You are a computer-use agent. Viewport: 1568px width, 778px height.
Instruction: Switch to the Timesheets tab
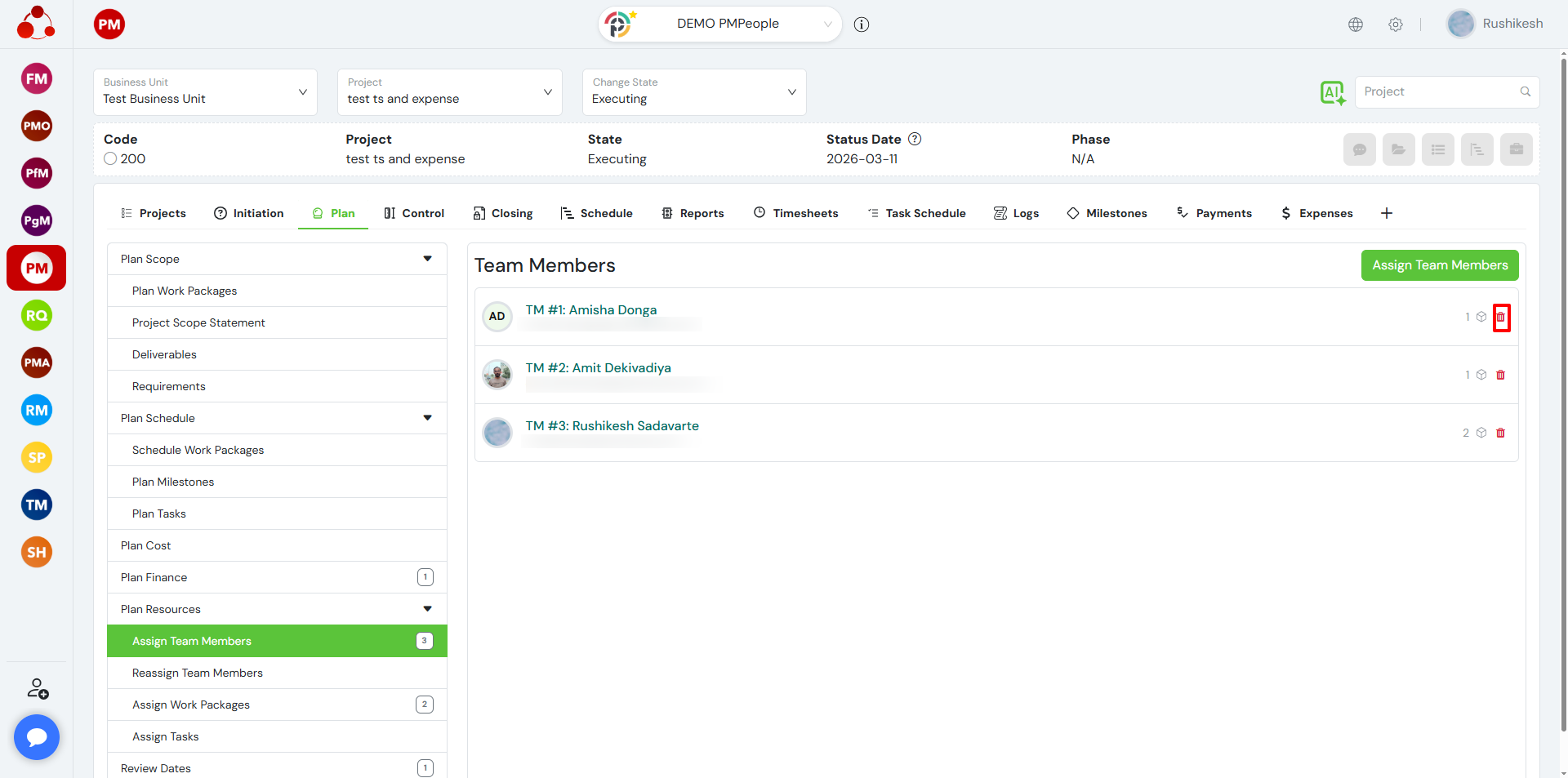795,213
